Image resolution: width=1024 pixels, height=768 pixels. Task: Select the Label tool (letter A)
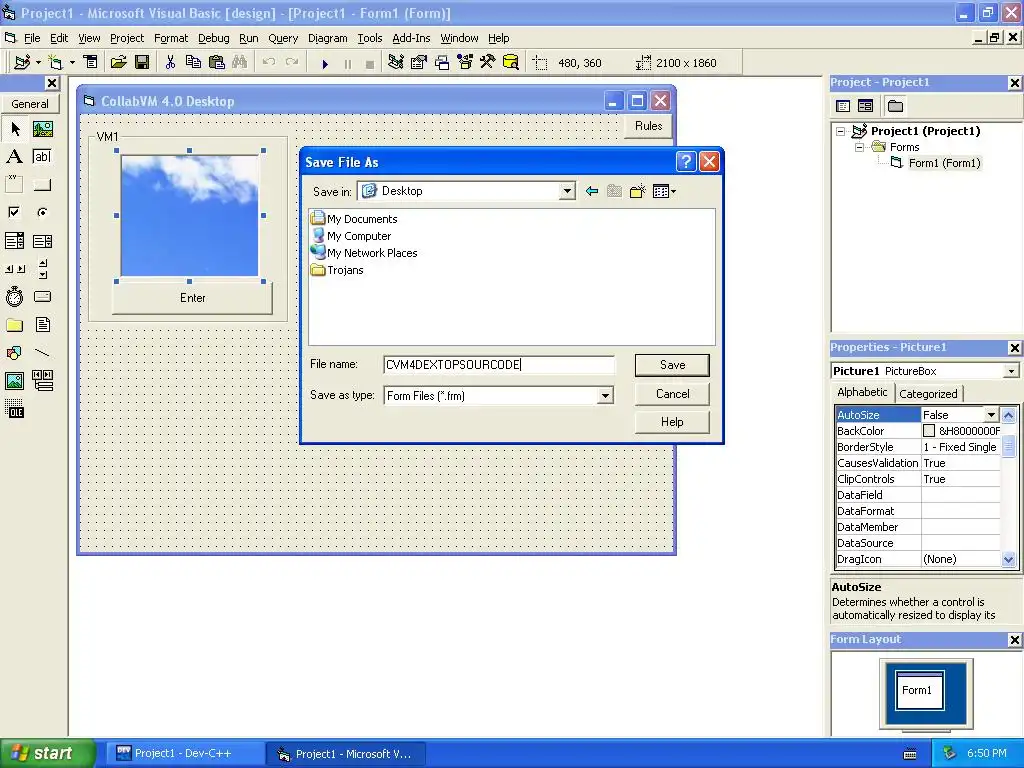coord(14,157)
